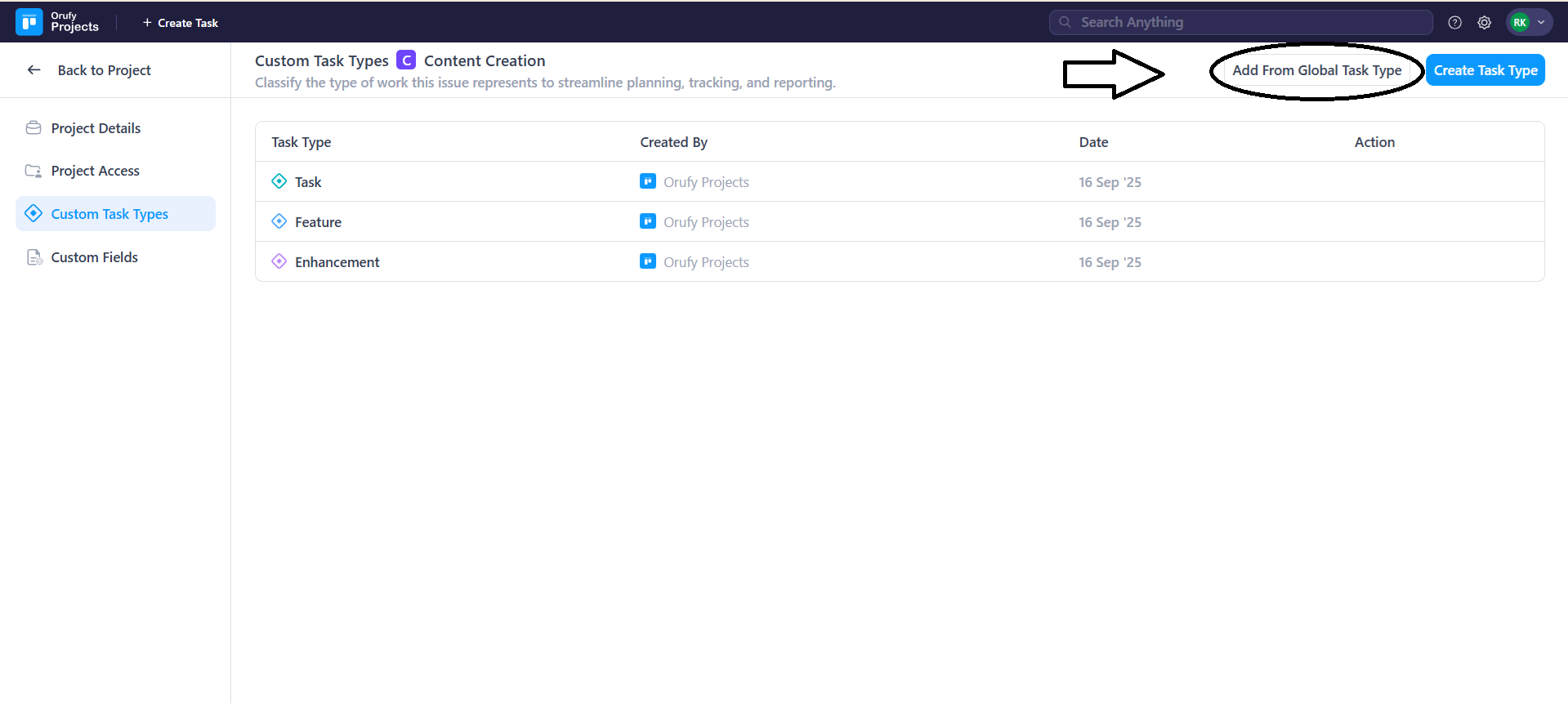Screen dimensions: 1568x709
Task: Click the blue Feature type diamond icon
Action: (x=279, y=221)
